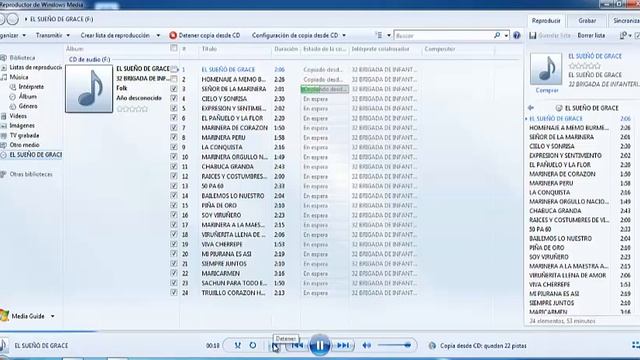Image resolution: width=640 pixels, height=360 pixels.
Task: Uncheck track 9 LA CONQUISTA
Action: (174, 147)
